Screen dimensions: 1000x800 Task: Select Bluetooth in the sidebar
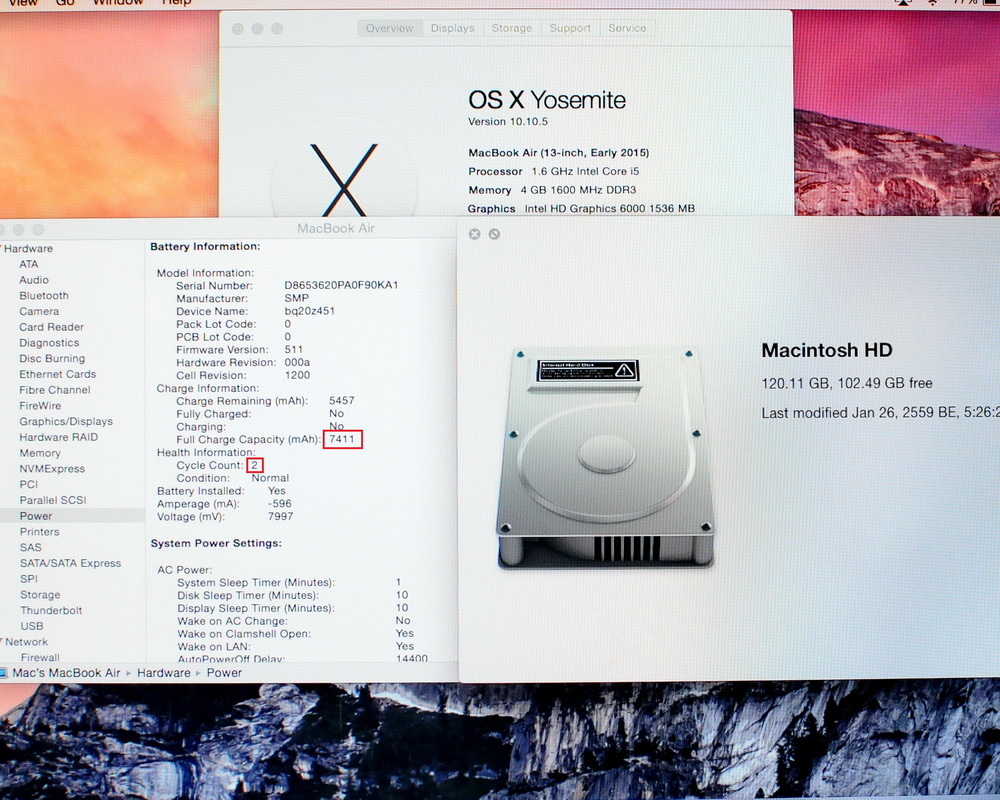(x=44, y=295)
